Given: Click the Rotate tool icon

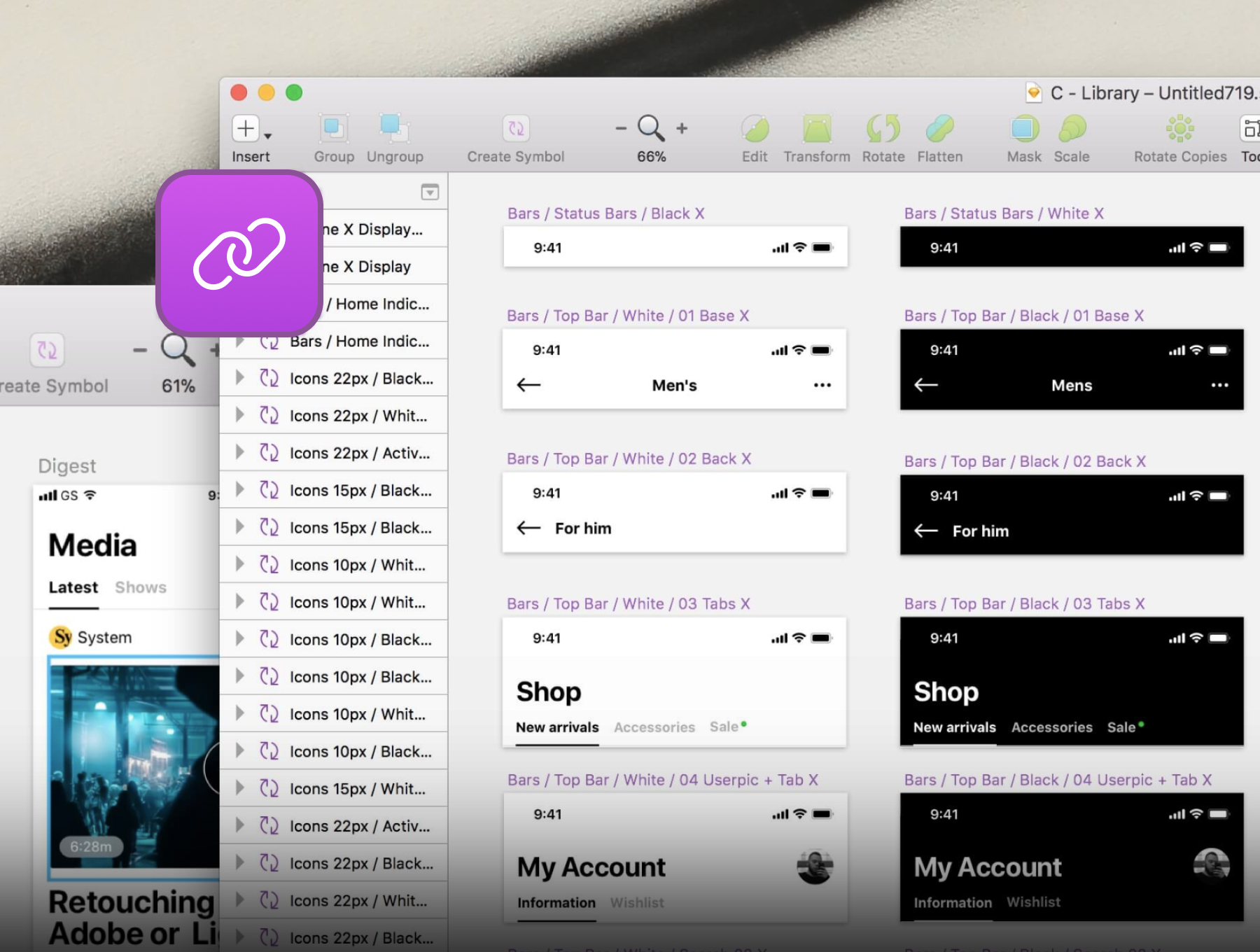Looking at the screenshot, I should click(883, 129).
